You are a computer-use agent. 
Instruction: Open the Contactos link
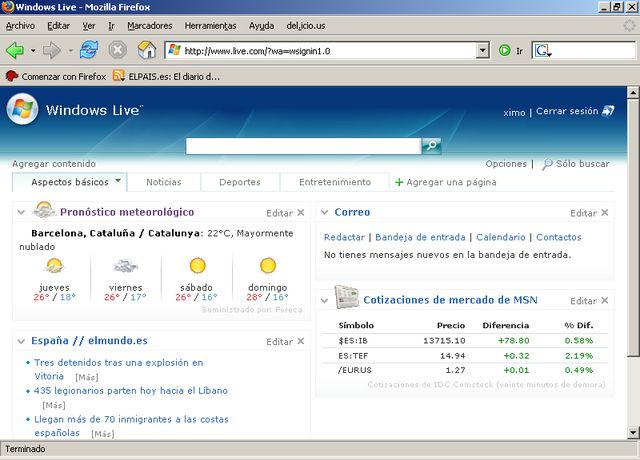click(559, 237)
